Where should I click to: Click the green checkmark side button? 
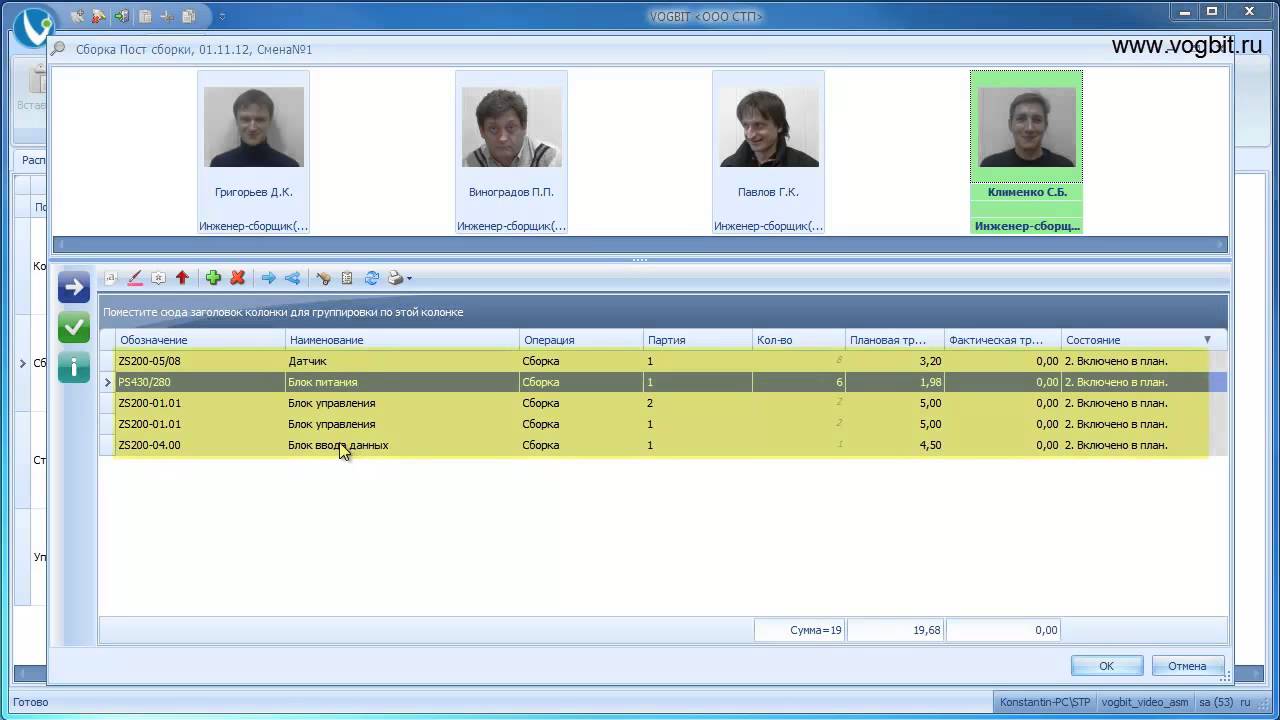pos(74,327)
